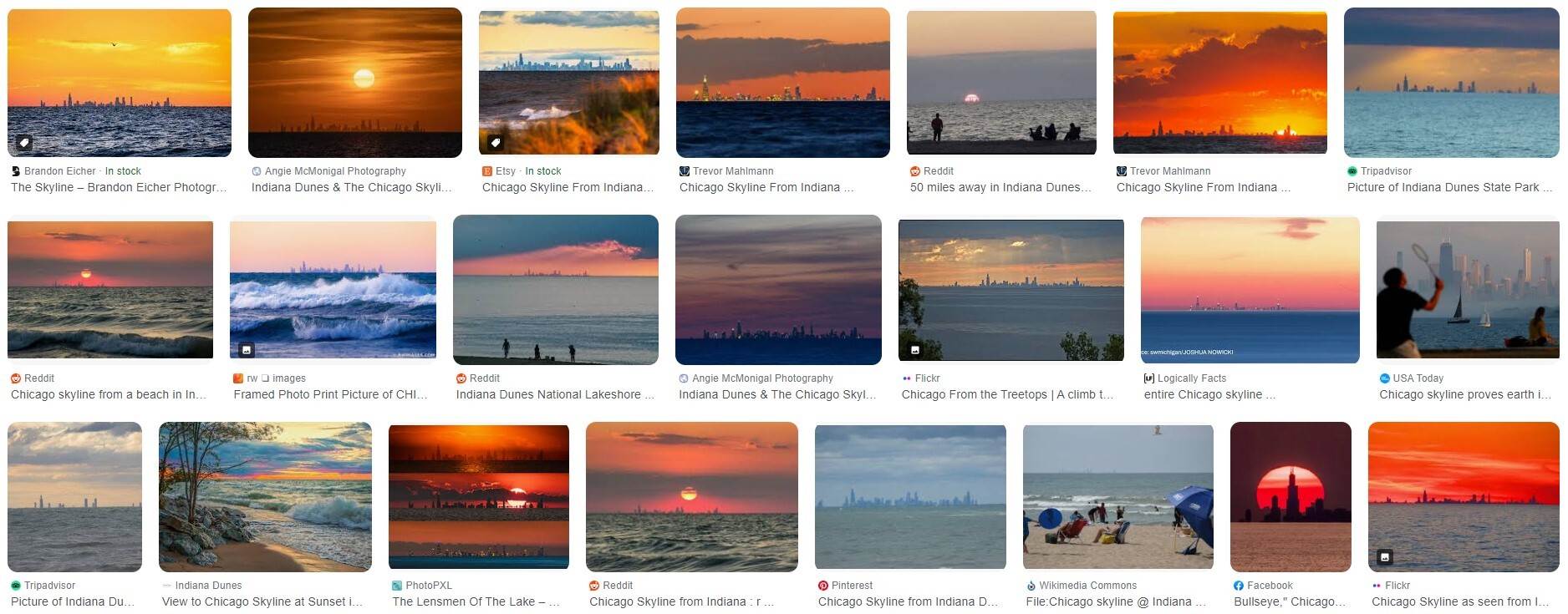Open entire Chicago skyline Logically Facts link
The height and width of the screenshot is (614, 1568).
click(x=1209, y=394)
